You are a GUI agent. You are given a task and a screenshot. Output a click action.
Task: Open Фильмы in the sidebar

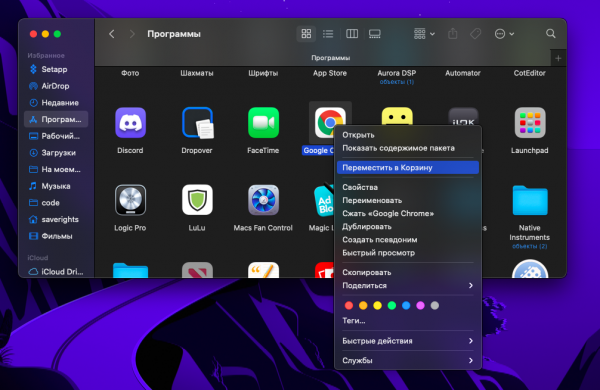pos(56,236)
